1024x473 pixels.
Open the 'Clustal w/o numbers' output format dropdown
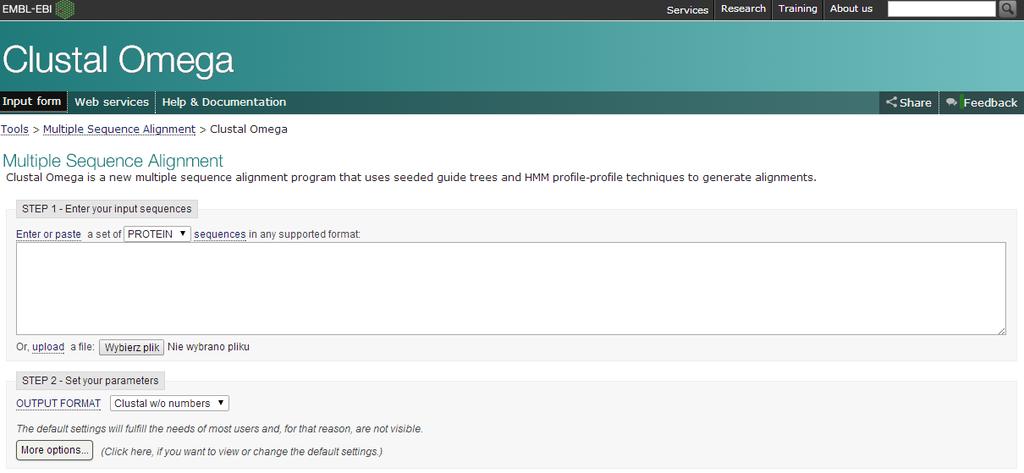click(x=170, y=403)
